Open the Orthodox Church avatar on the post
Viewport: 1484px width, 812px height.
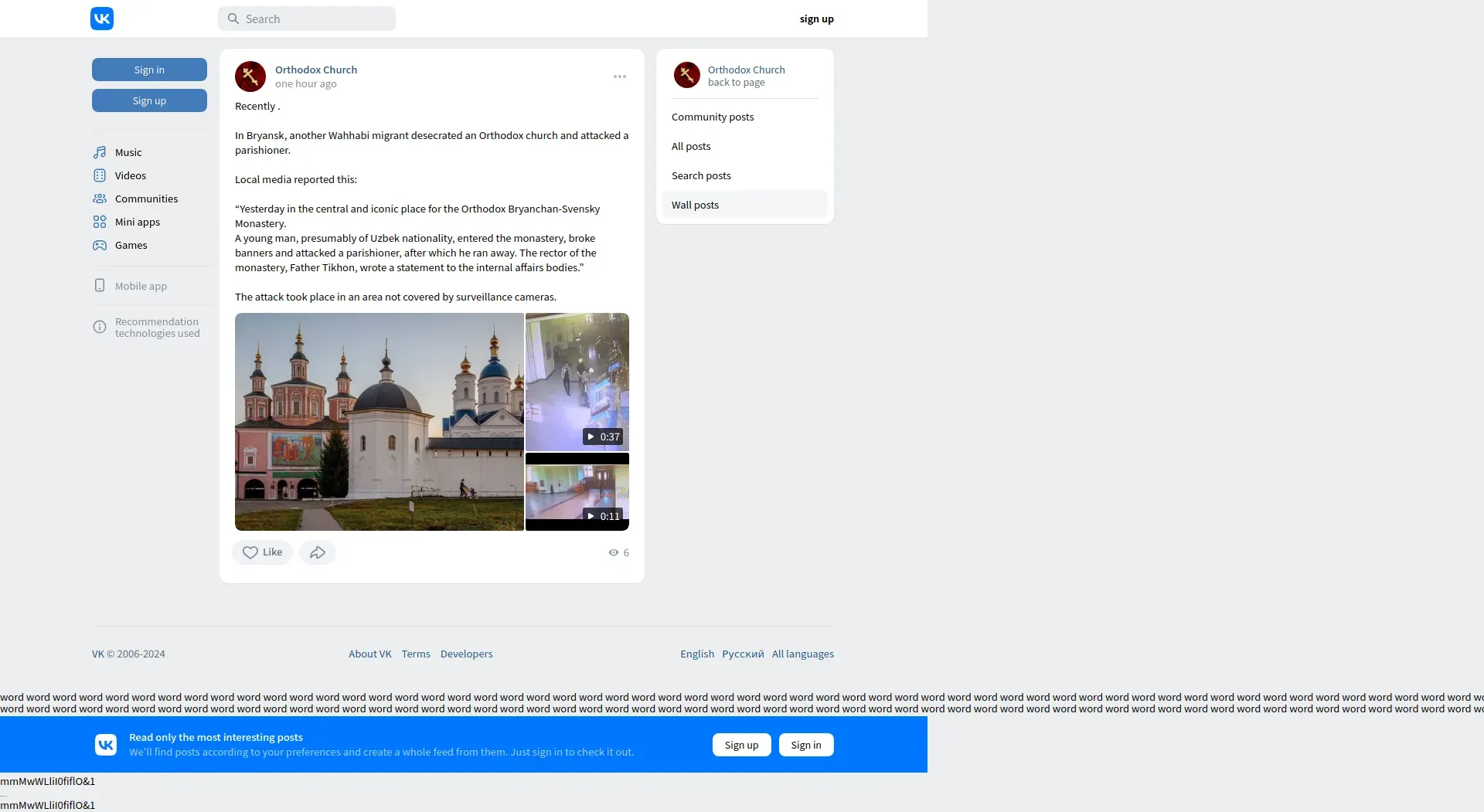coord(250,76)
